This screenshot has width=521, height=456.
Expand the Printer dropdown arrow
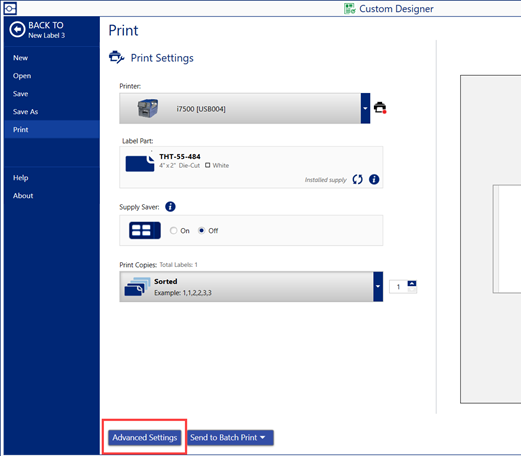[x=365, y=108]
